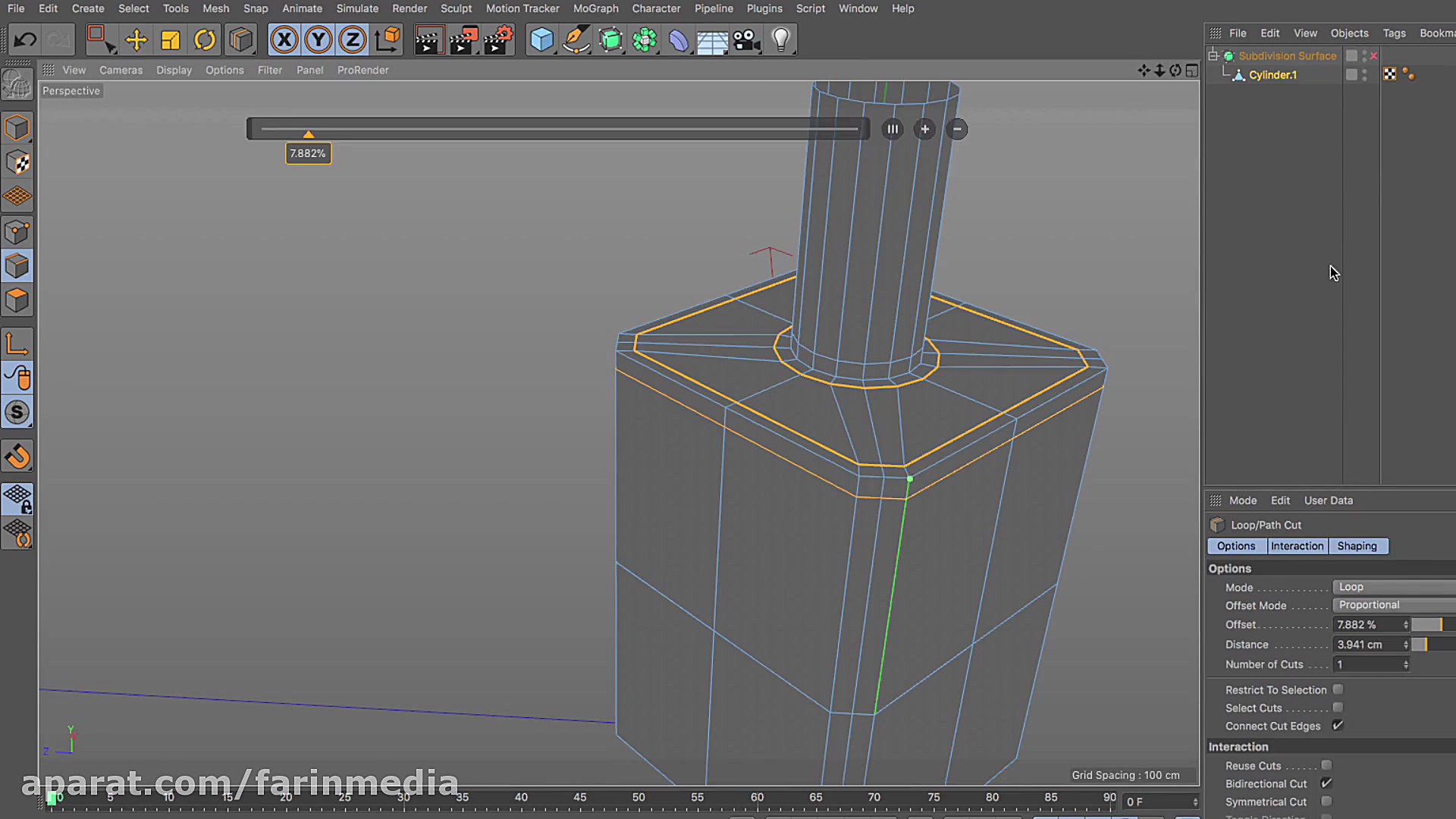Click the loop cut offset slider handle
The width and height of the screenshot is (1456, 819).
click(308, 134)
